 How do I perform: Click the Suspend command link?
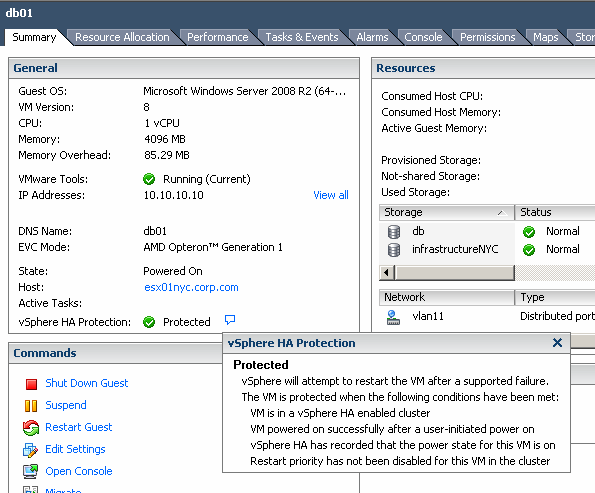(66, 405)
